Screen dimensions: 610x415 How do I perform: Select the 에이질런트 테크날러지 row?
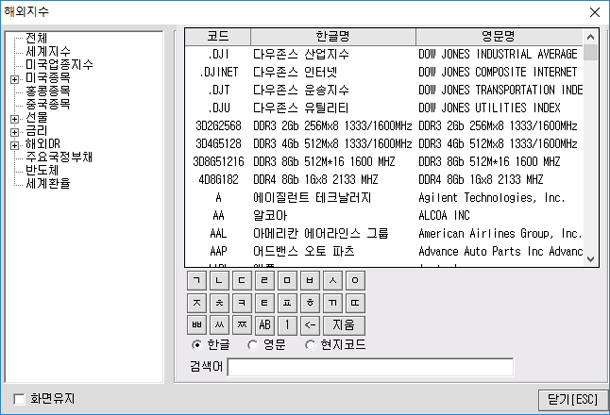(x=384, y=198)
